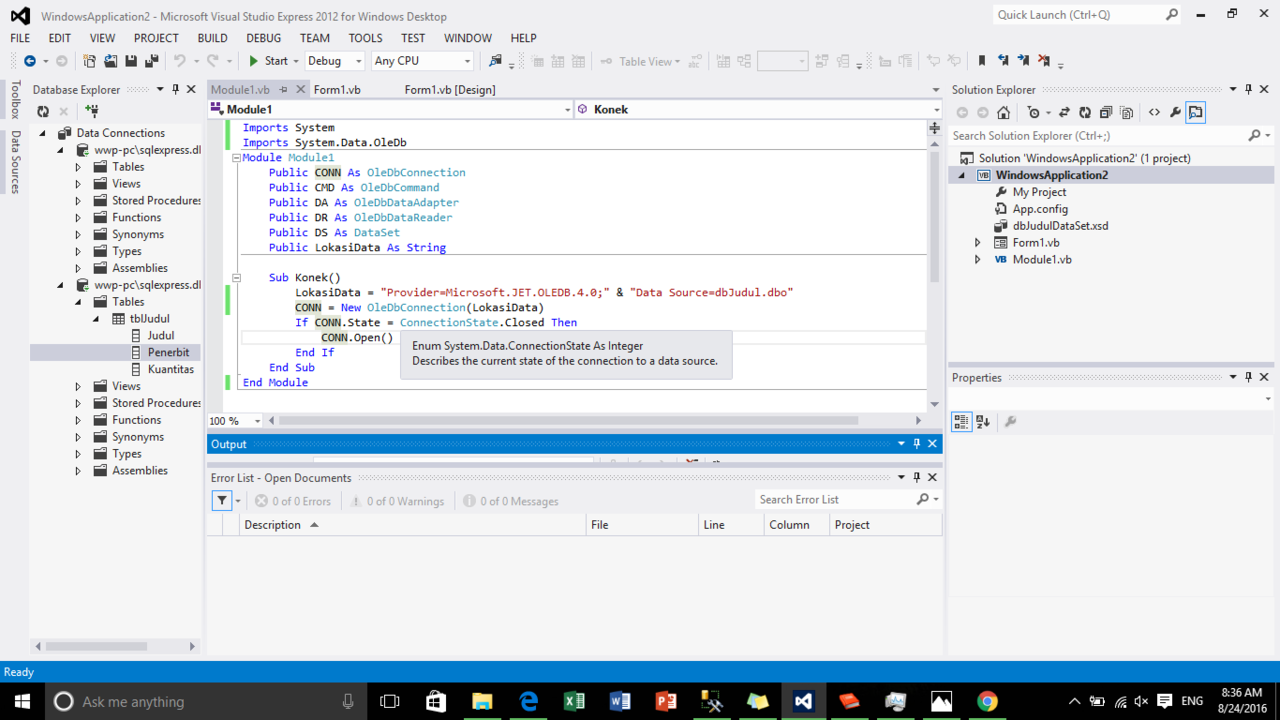The width and height of the screenshot is (1280, 720).
Task: Click the Search Solution Explorer field
Action: [x=1099, y=136]
